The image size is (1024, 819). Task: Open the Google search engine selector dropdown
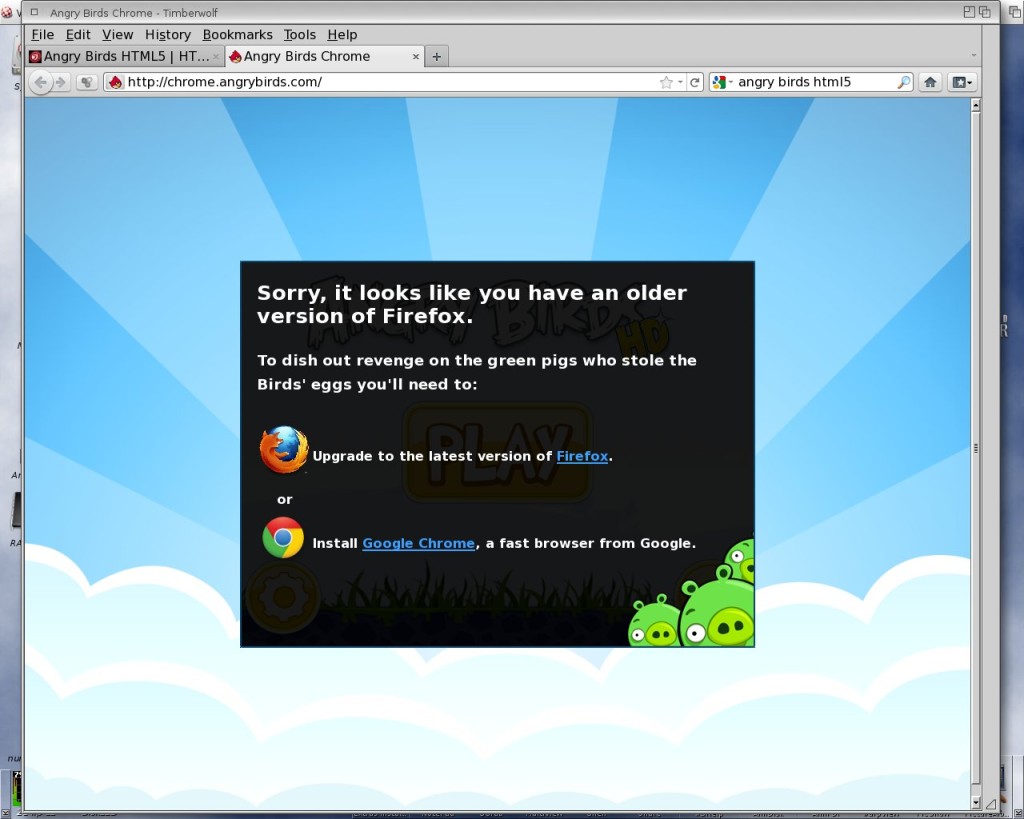[722, 82]
